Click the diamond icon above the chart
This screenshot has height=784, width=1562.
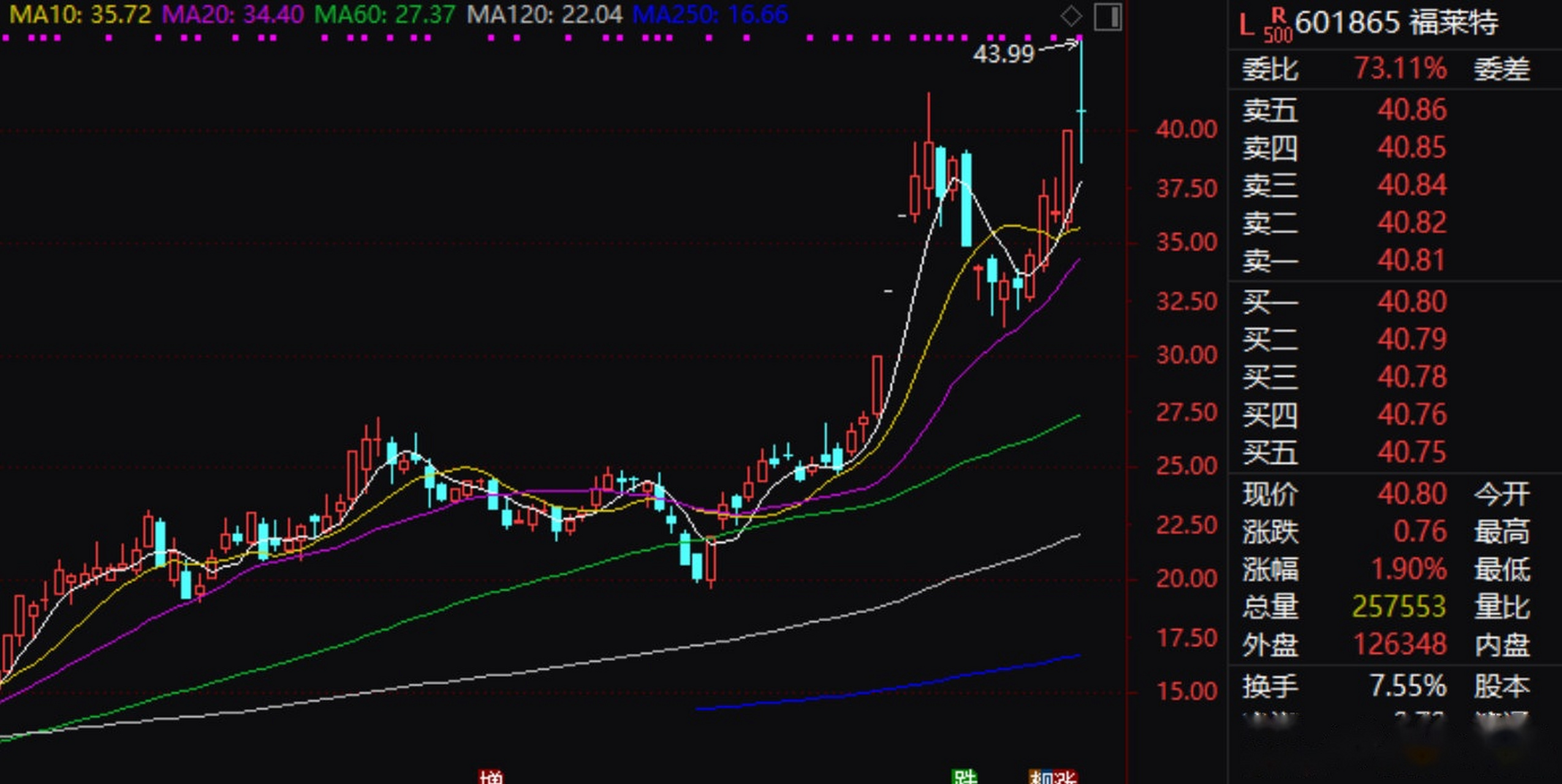pos(1071,16)
